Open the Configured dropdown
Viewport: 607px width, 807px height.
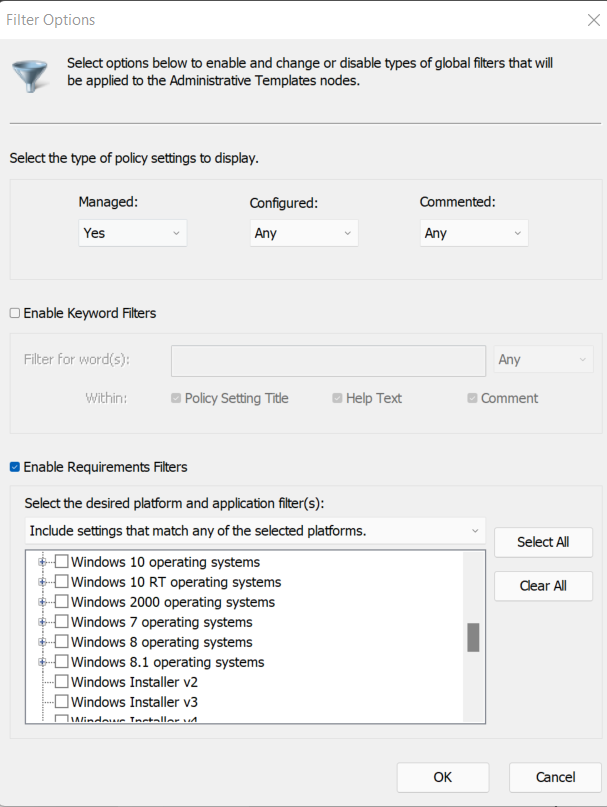click(303, 233)
